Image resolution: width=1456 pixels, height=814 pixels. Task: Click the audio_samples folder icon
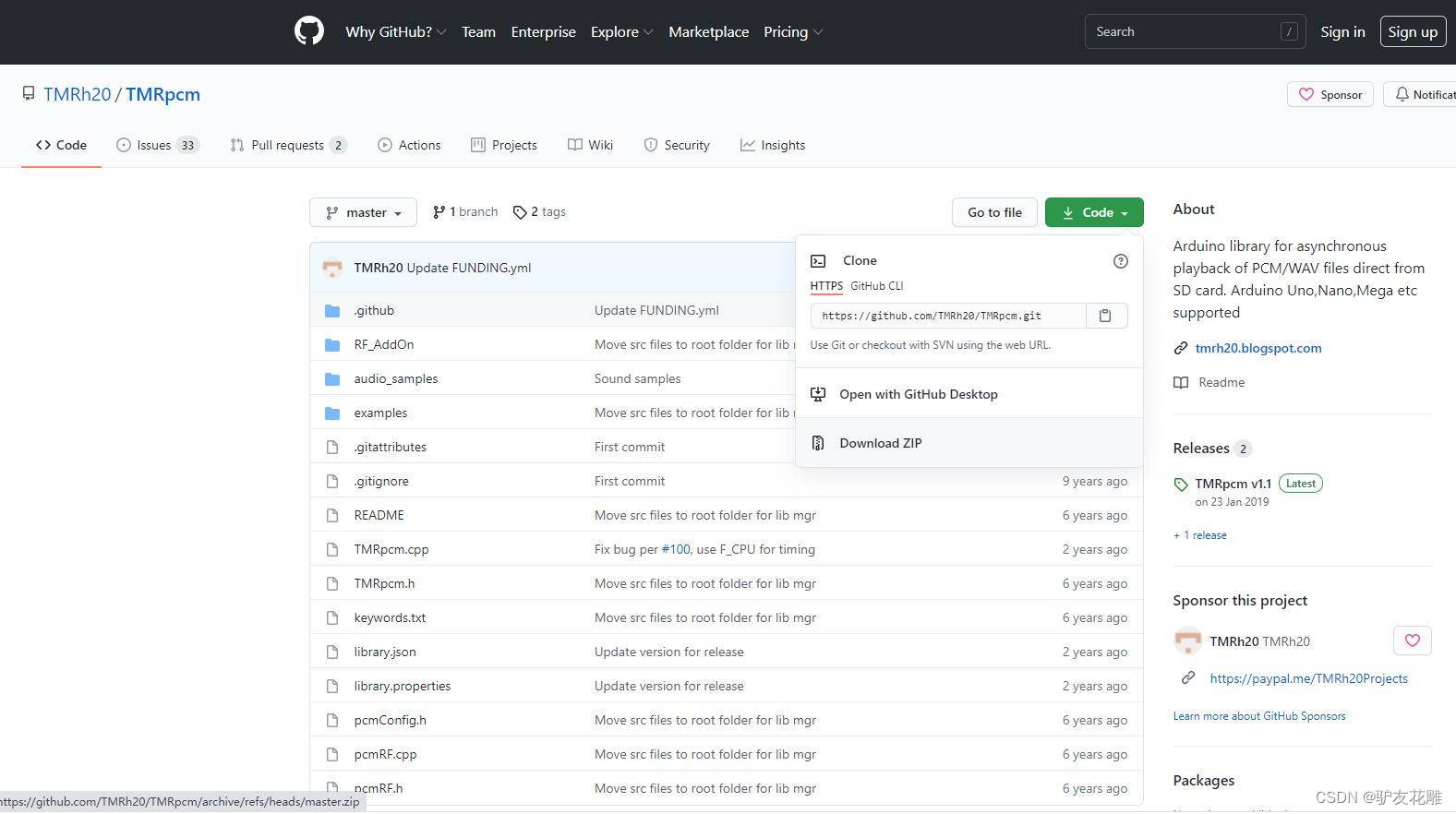point(332,379)
